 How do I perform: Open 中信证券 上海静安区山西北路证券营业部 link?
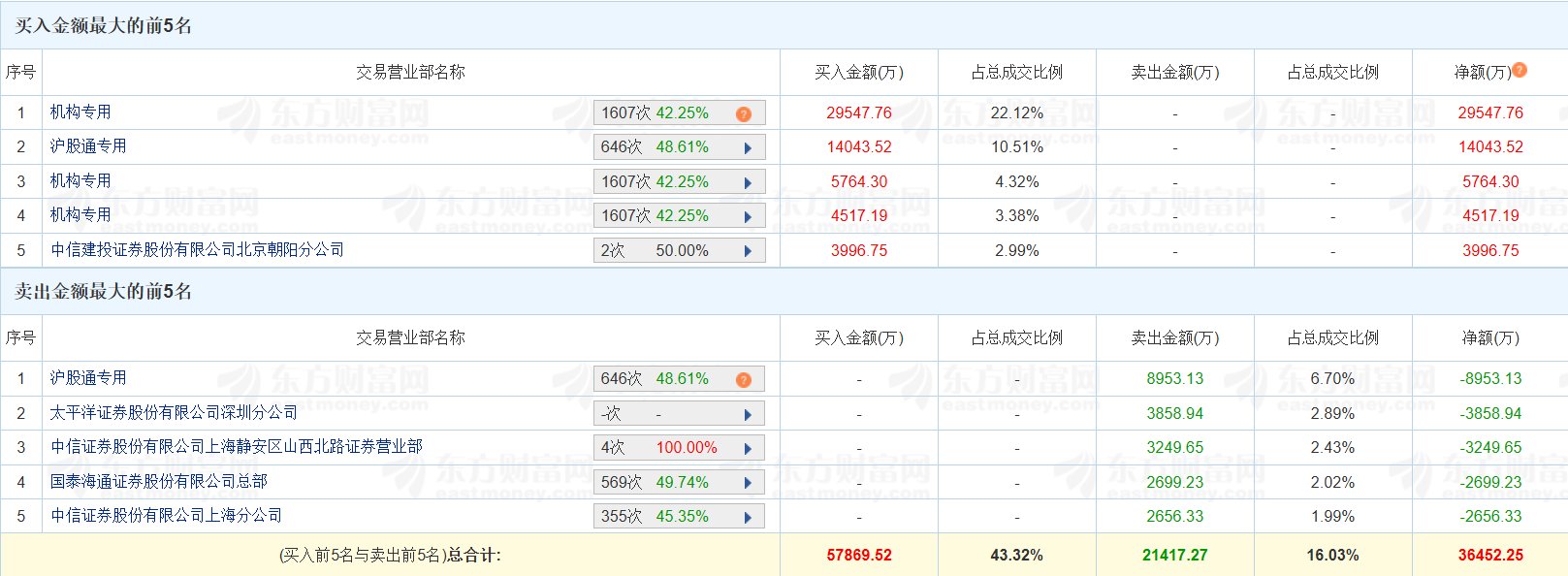[236, 447]
